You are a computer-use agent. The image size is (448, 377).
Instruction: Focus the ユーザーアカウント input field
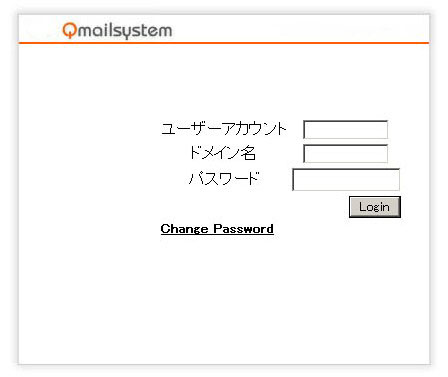pos(345,130)
